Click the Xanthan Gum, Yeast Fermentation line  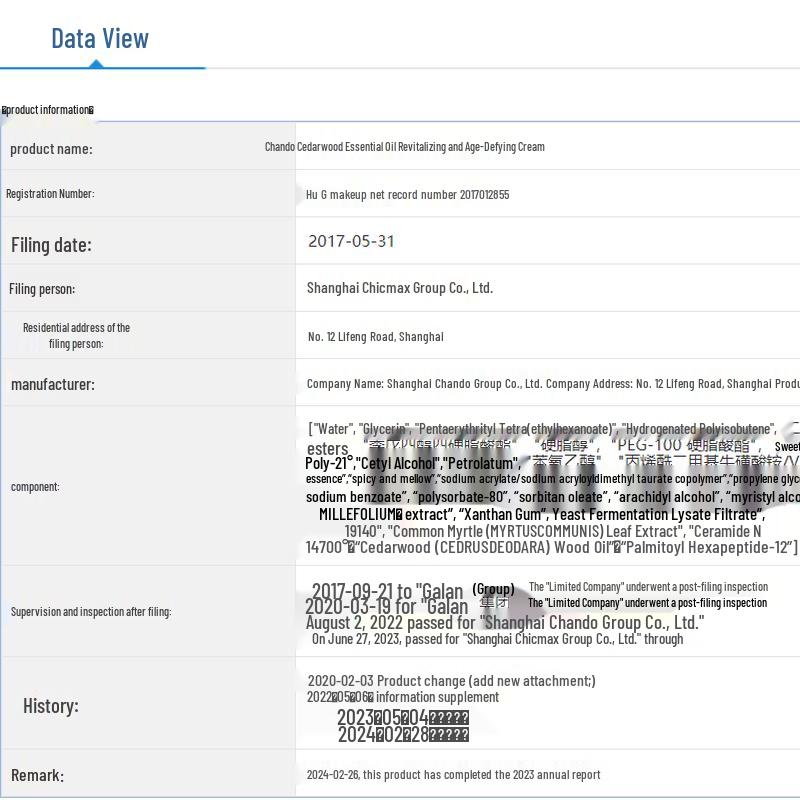coord(541,514)
